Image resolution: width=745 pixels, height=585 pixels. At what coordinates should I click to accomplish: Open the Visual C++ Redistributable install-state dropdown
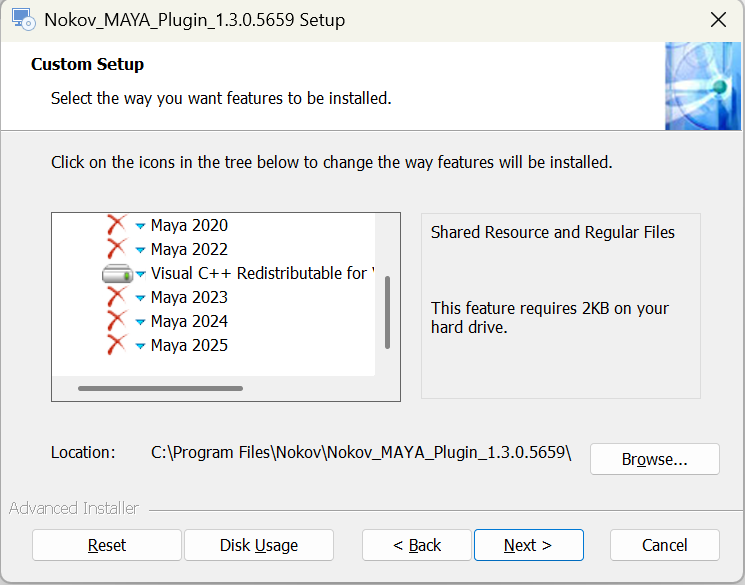point(140,274)
